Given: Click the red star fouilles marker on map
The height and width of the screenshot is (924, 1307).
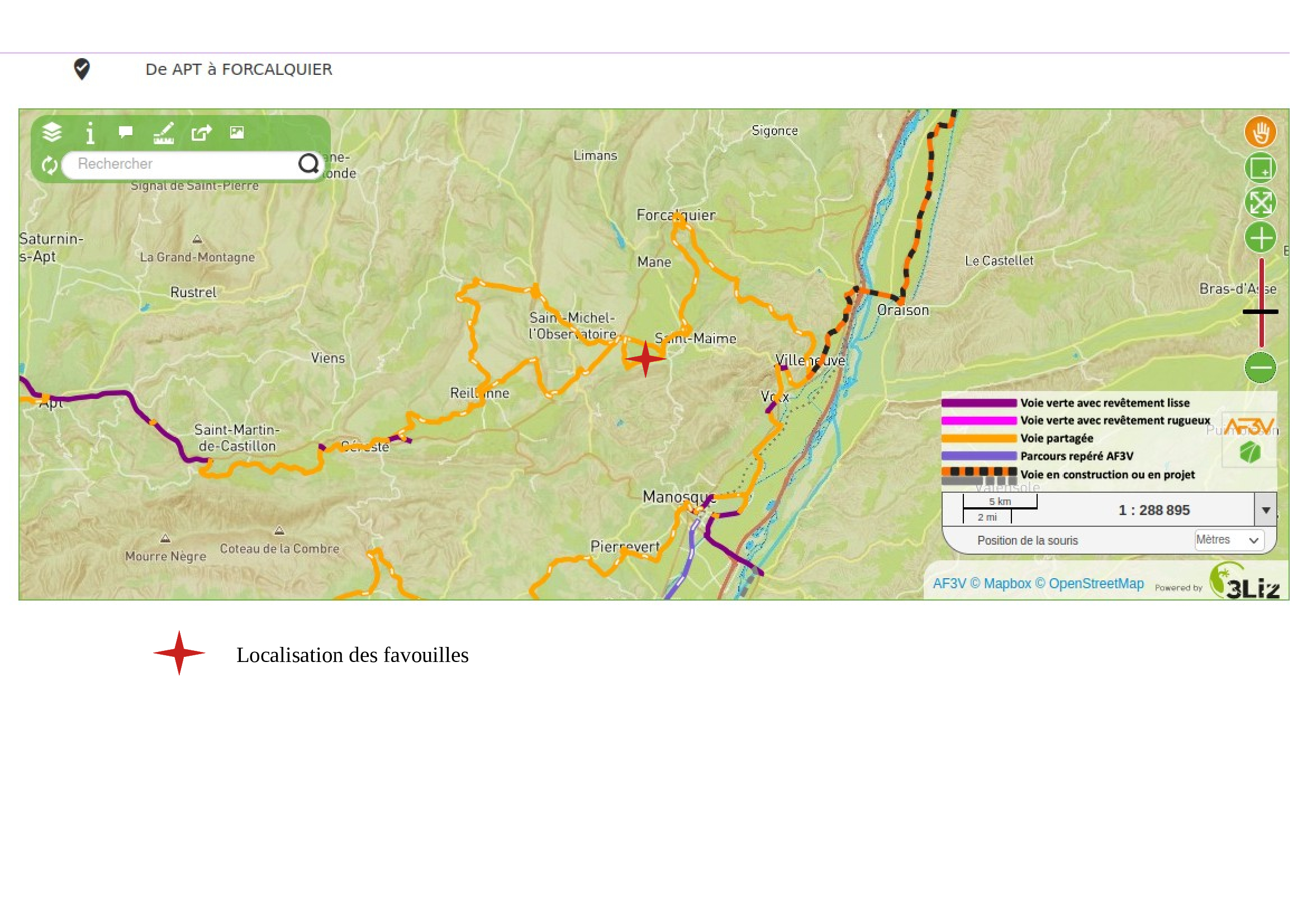Looking at the screenshot, I should 645,359.
